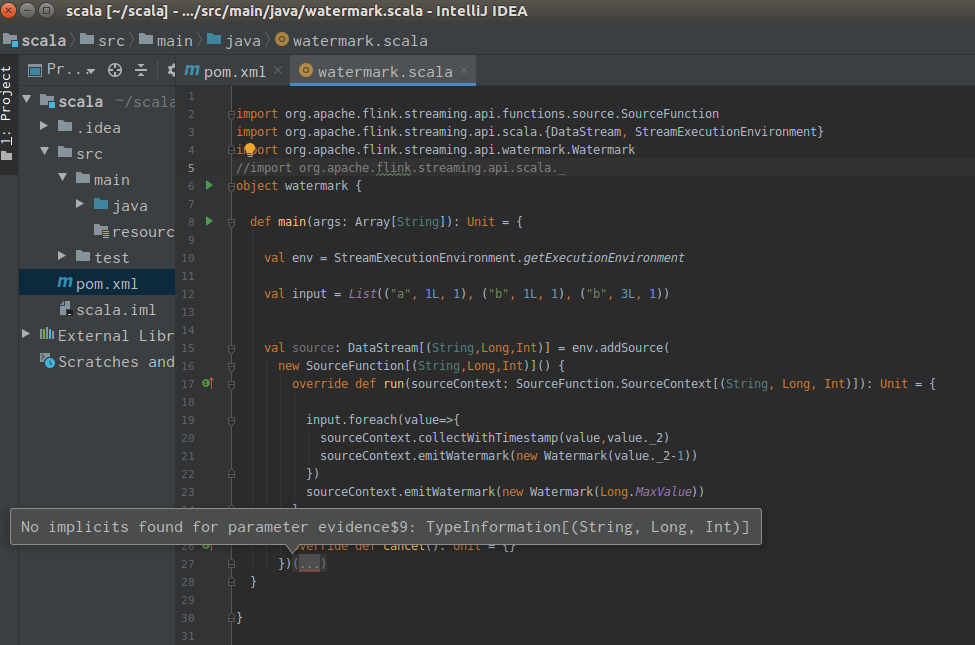Click the main breadcrumb in navigation bar
975x645 pixels.
[165, 40]
